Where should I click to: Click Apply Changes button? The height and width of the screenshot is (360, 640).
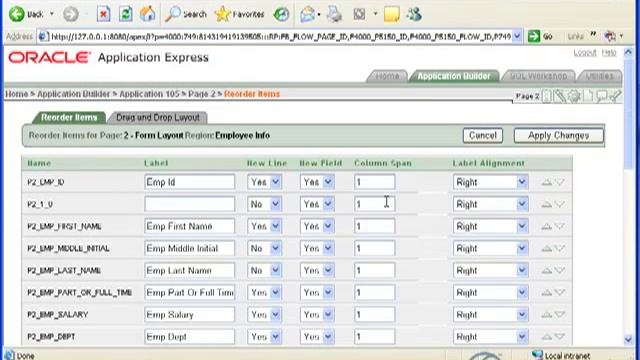(558, 136)
